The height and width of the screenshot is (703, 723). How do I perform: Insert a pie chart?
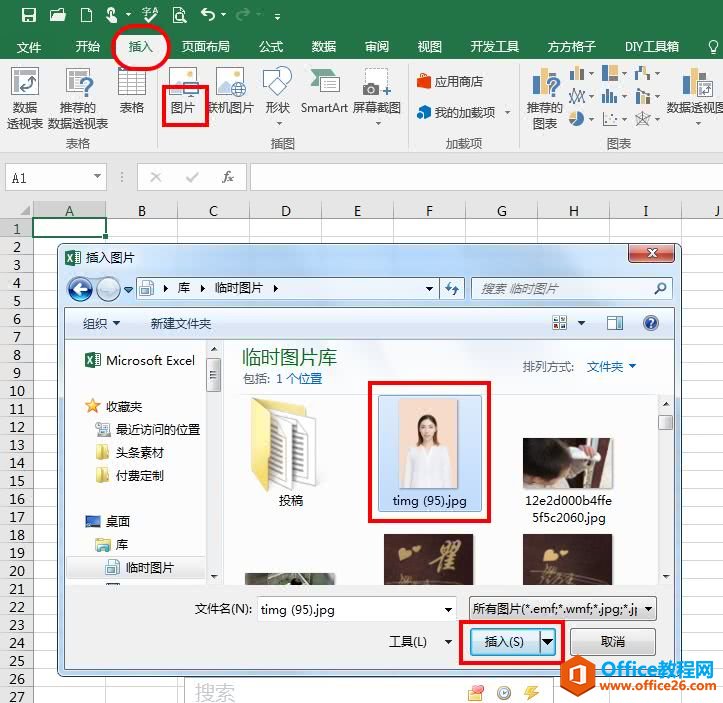click(x=576, y=119)
